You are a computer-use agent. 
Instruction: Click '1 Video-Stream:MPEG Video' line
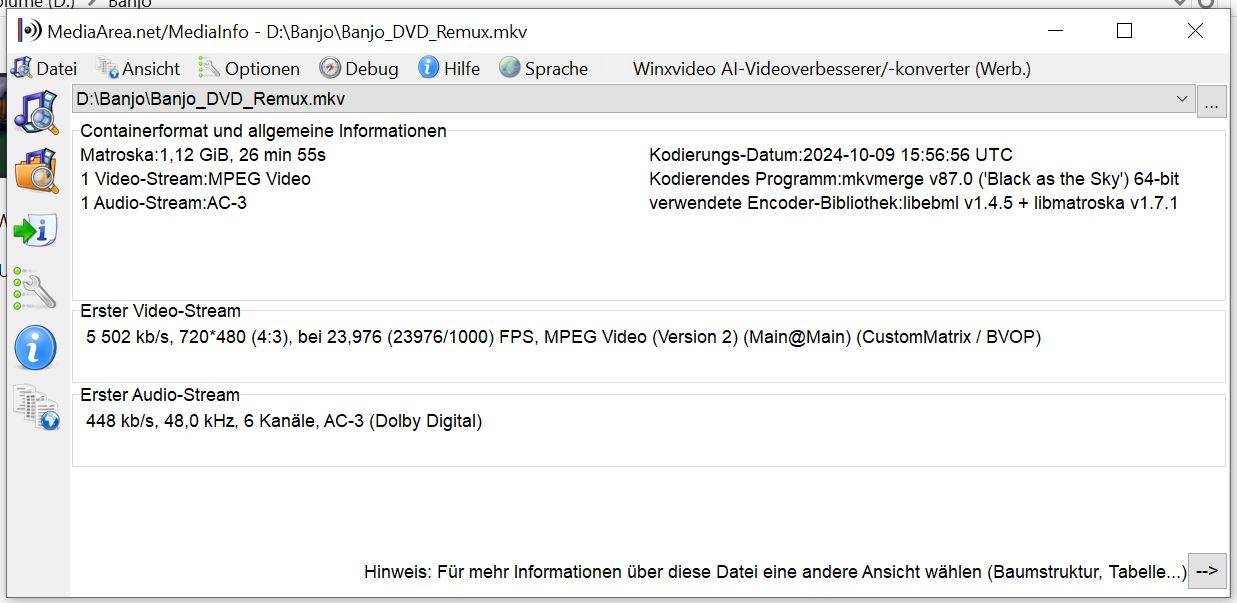[195, 179]
